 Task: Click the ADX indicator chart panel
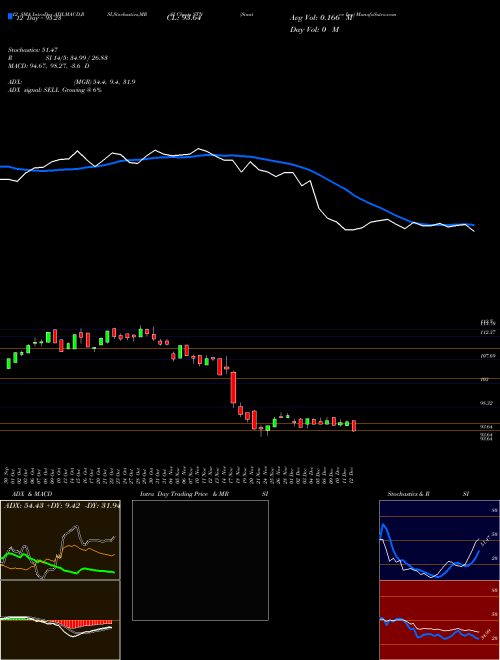(x=60, y=540)
